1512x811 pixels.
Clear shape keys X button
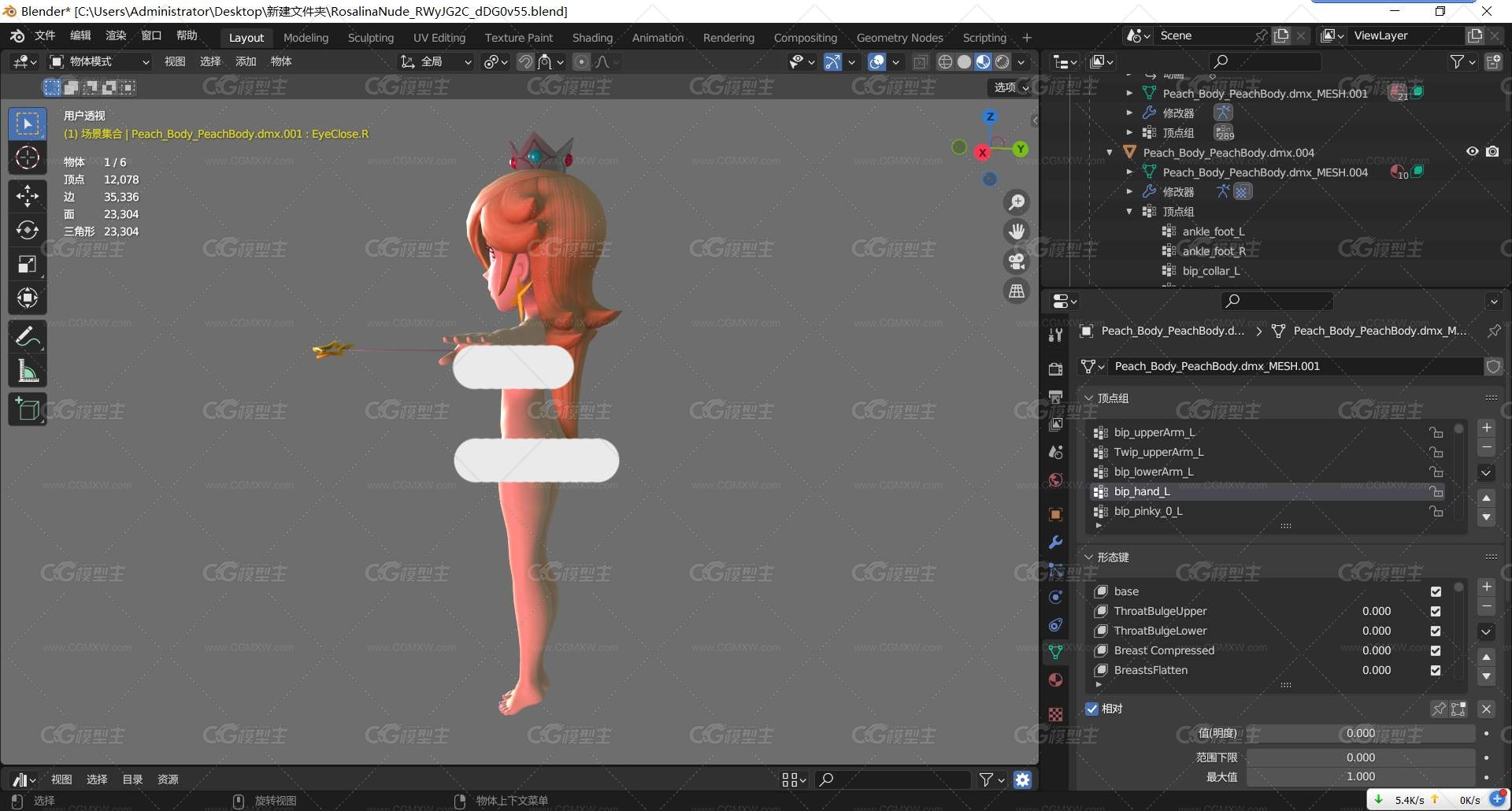coord(1486,709)
